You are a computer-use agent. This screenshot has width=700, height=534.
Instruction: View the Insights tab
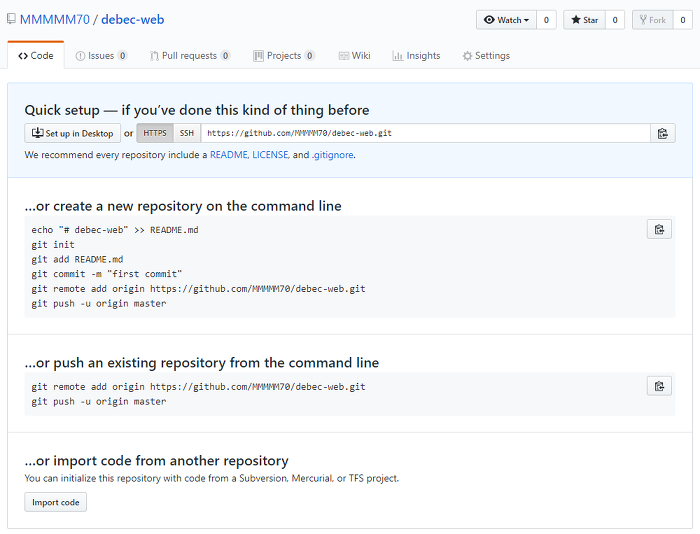click(x=416, y=56)
